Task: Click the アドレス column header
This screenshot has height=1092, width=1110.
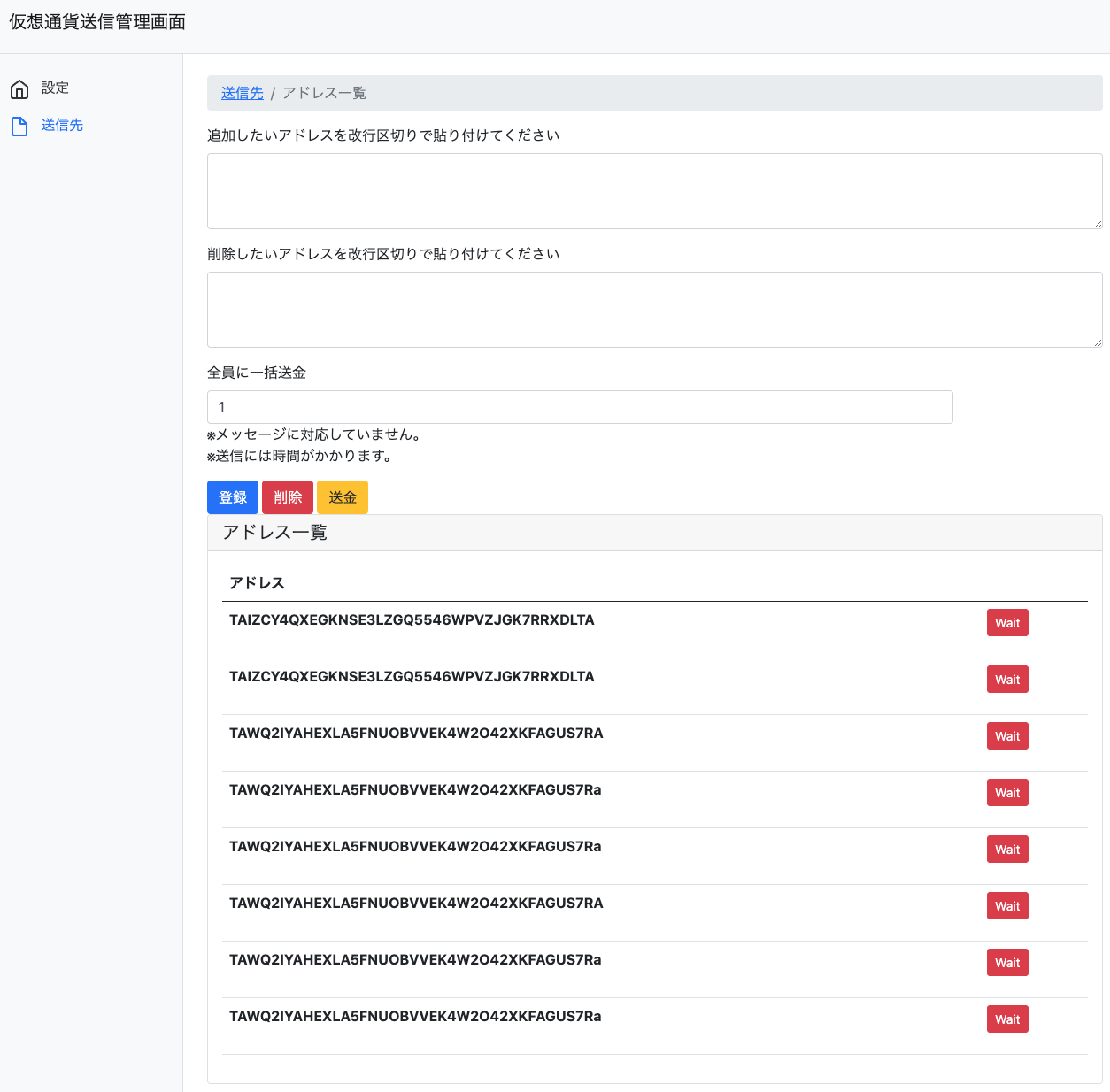Action: coord(257,582)
